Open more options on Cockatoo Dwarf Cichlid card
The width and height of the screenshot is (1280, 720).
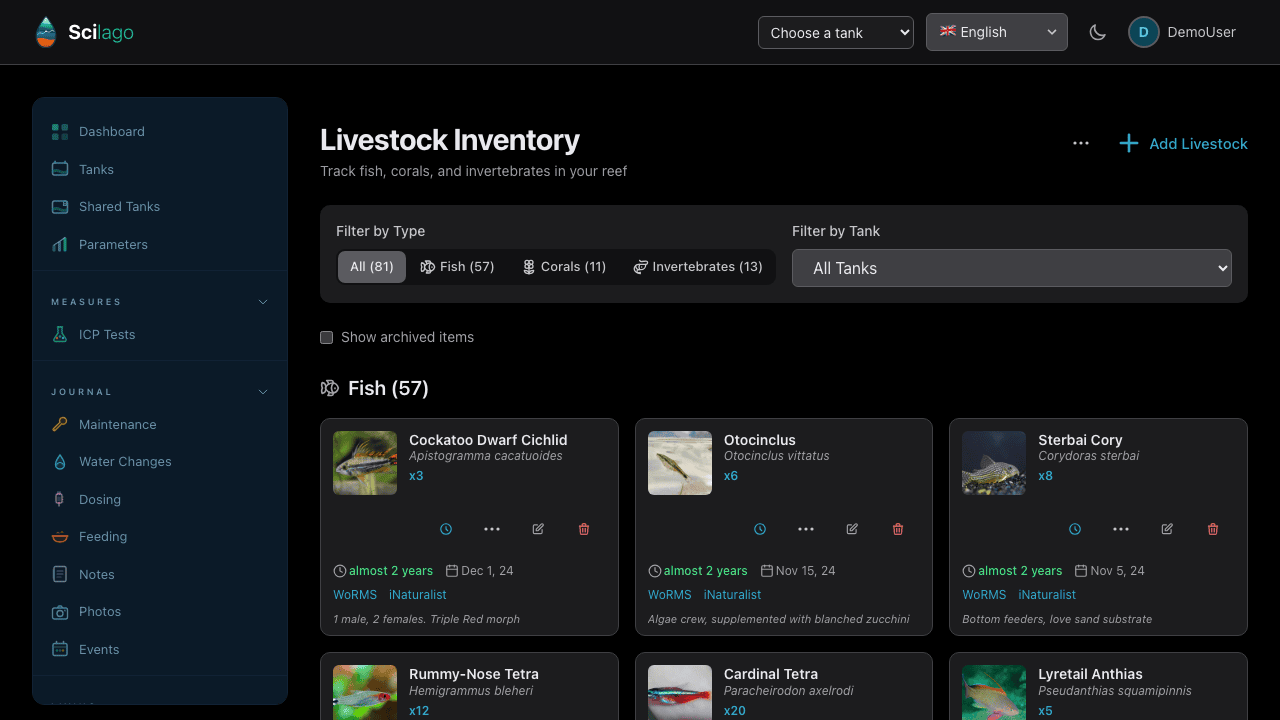pyautogui.click(x=492, y=529)
